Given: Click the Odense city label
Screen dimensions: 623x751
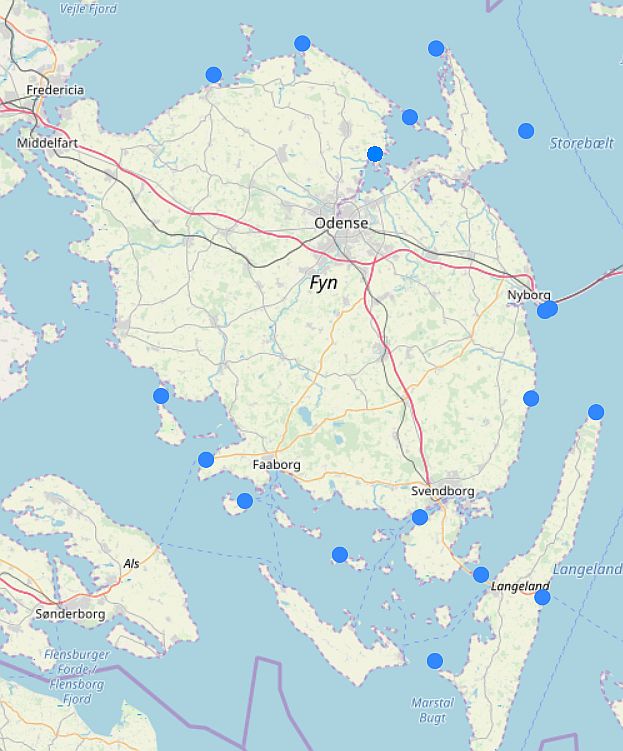Looking at the screenshot, I should tap(341, 223).
